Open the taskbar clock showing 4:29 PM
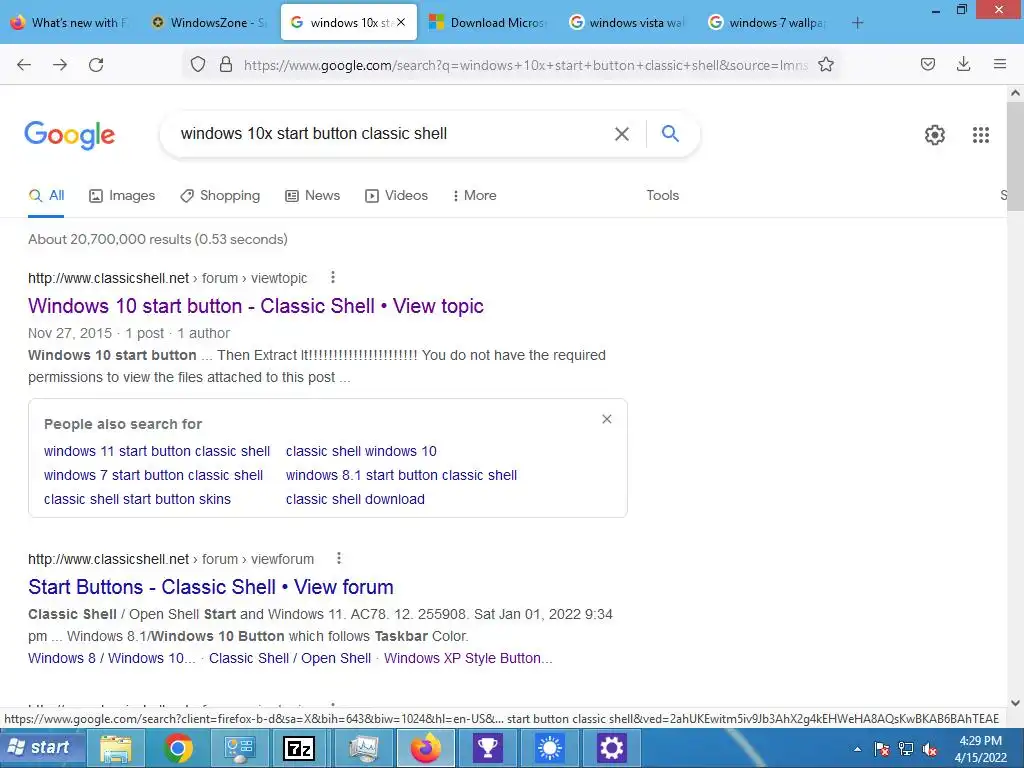The height and width of the screenshot is (768, 1024). tap(980, 749)
